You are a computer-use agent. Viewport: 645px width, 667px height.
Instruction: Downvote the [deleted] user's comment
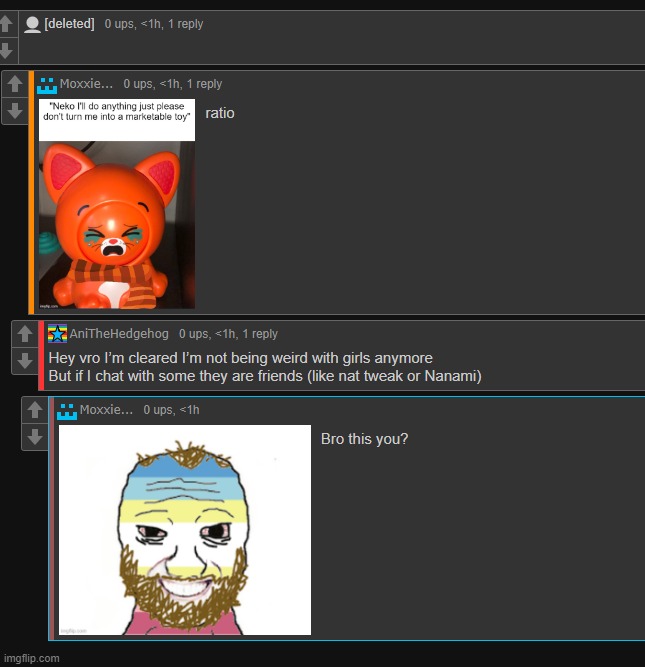[6, 51]
